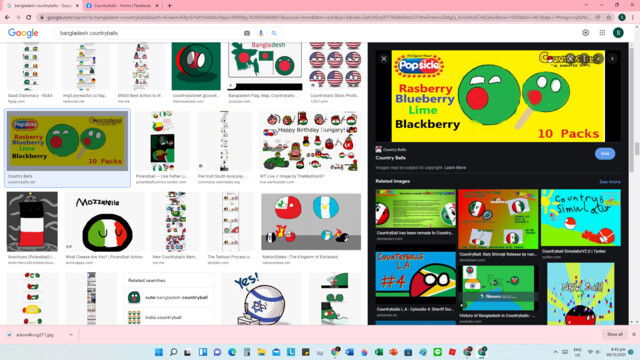640x360 pixels.
Task: Open a new browser tab
Action: [x=169, y=6]
